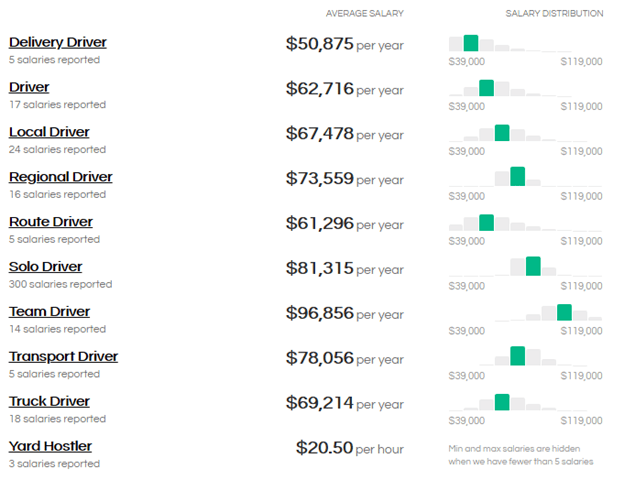The width and height of the screenshot is (624, 480).
Task: Select the Truck Driver link
Action: pos(49,402)
